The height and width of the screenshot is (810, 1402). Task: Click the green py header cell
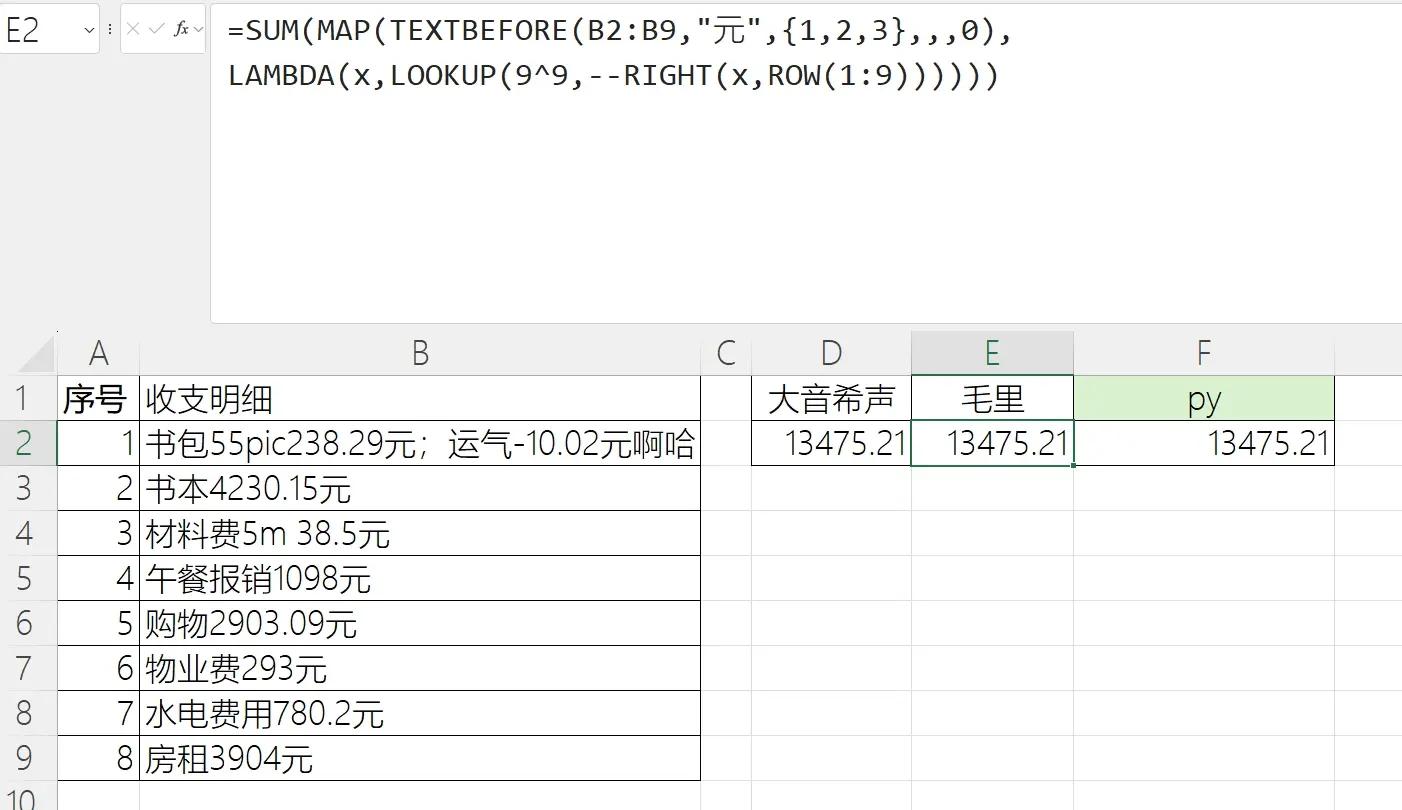pyautogui.click(x=1203, y=399)
